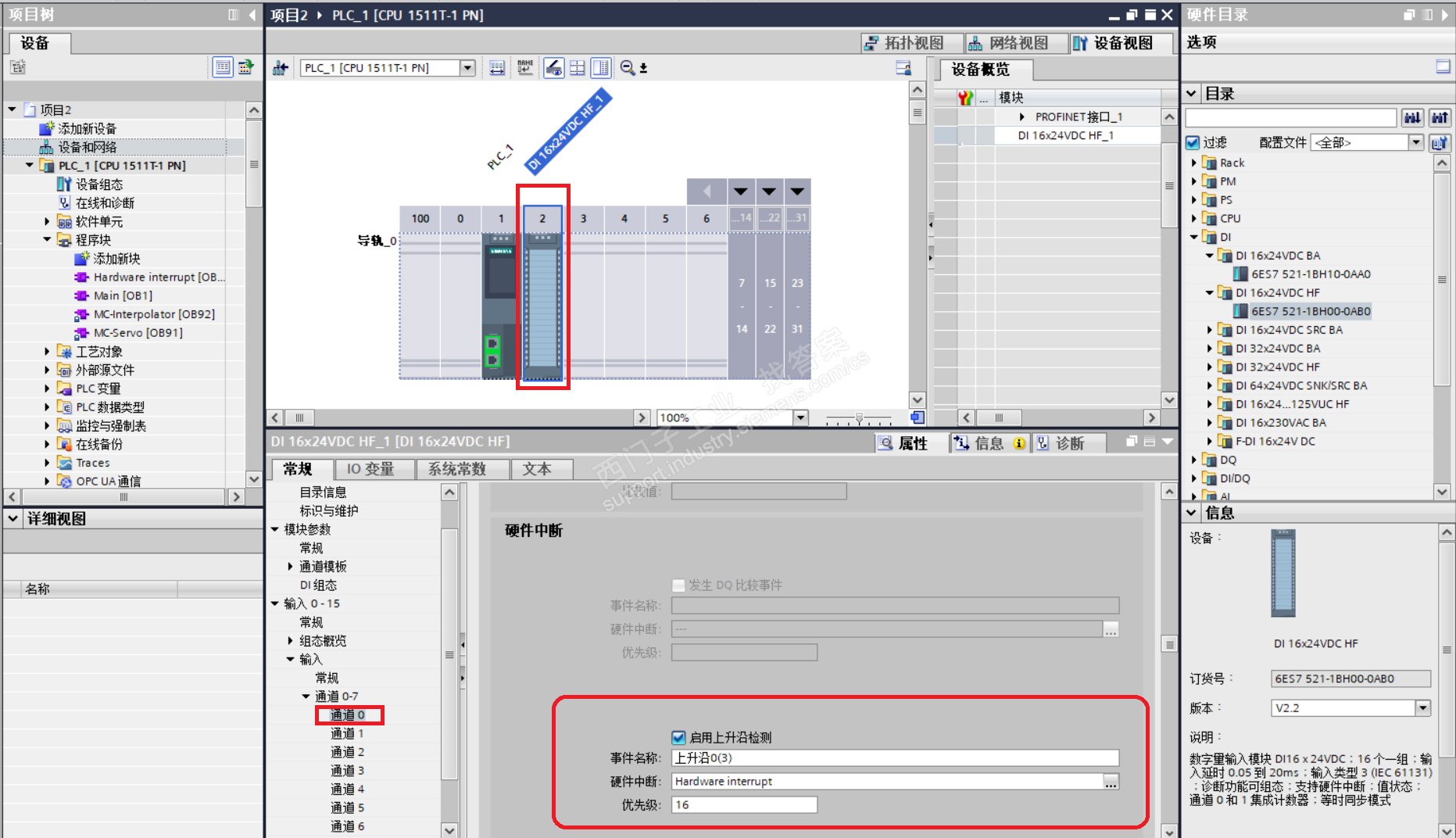Collapse the 程序块 folder in project tree
Image resolution: width=1456 pixels, height=838 pixels.
coord(47,240)
